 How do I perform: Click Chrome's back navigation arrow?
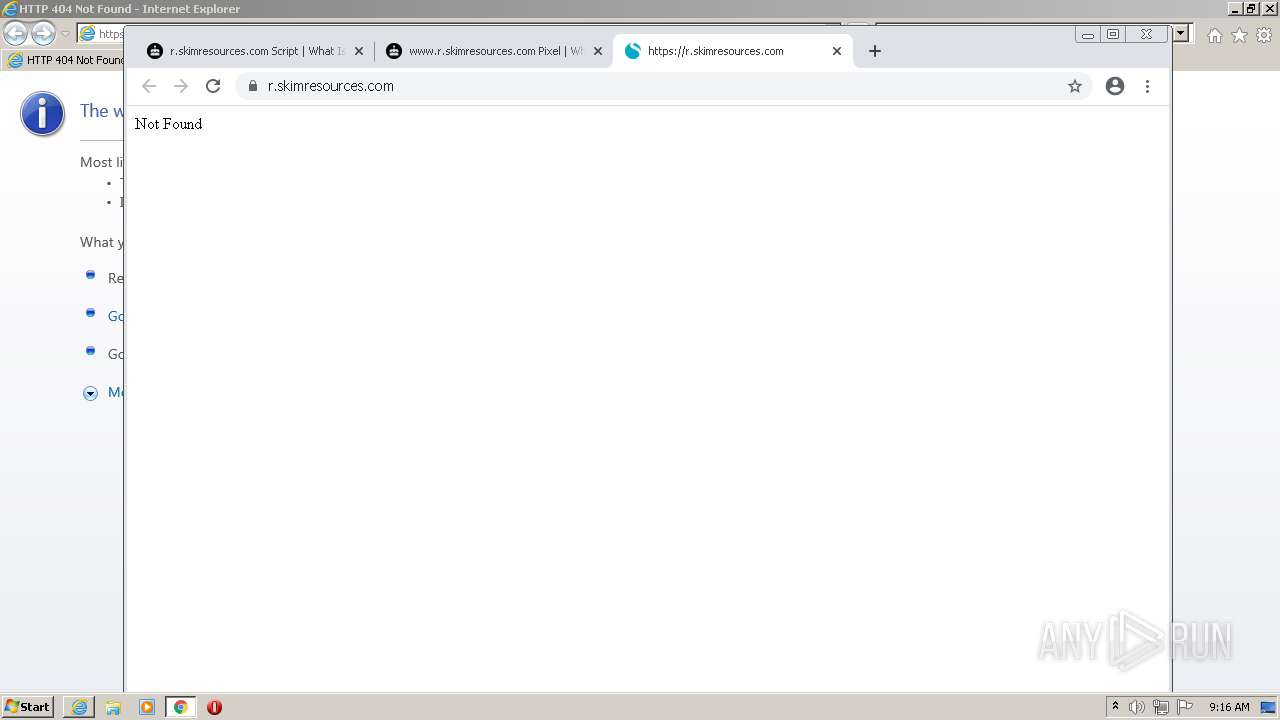pos(149,86)
